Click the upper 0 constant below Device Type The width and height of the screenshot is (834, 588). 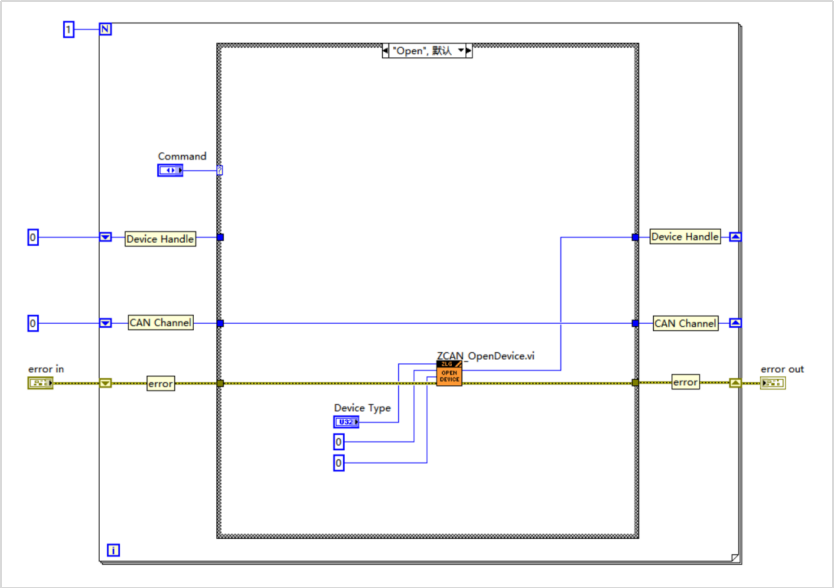pos(339,442)
